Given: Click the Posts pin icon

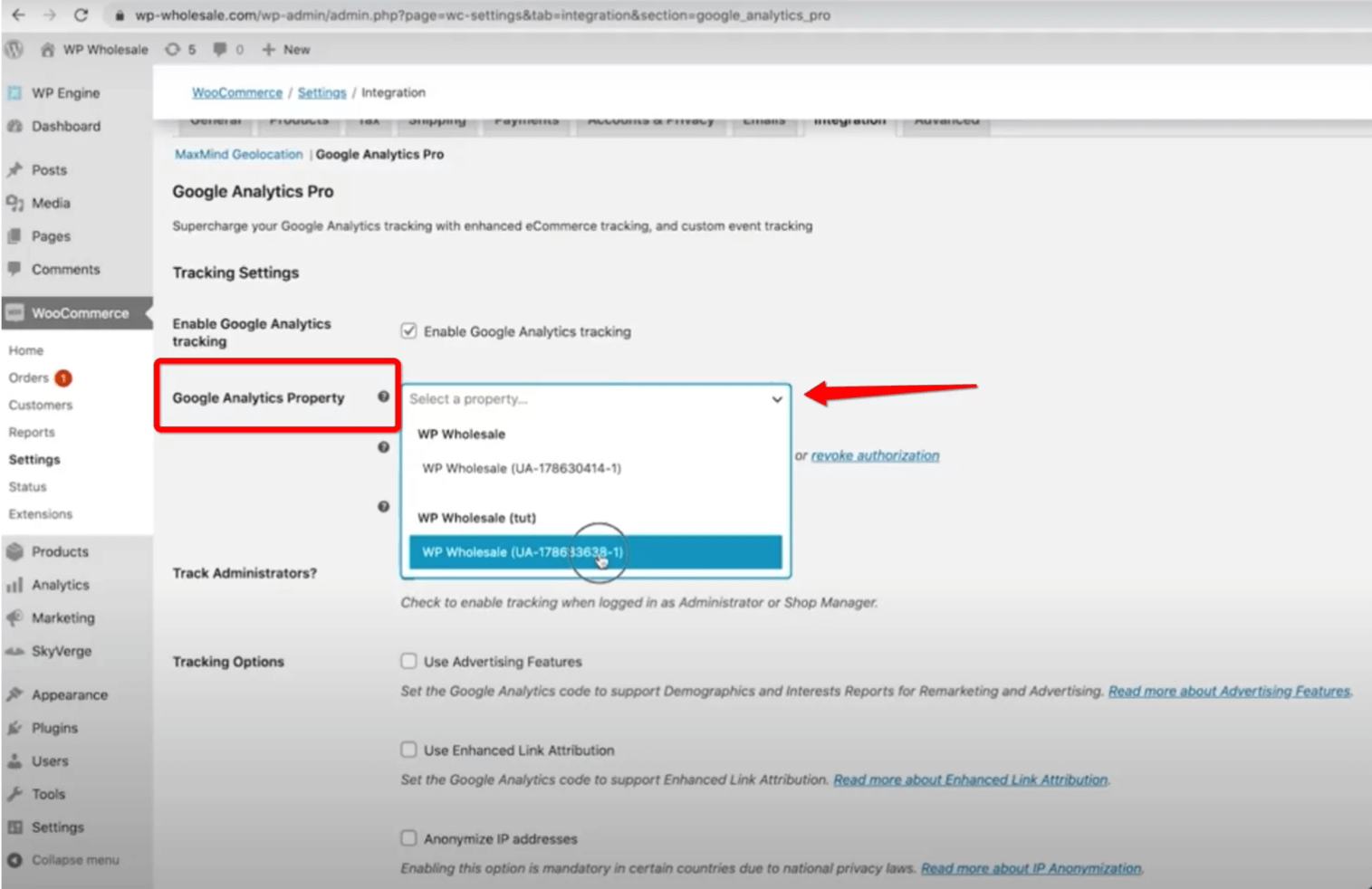Looking at the screenshot, I should click(x=14, y=169).
